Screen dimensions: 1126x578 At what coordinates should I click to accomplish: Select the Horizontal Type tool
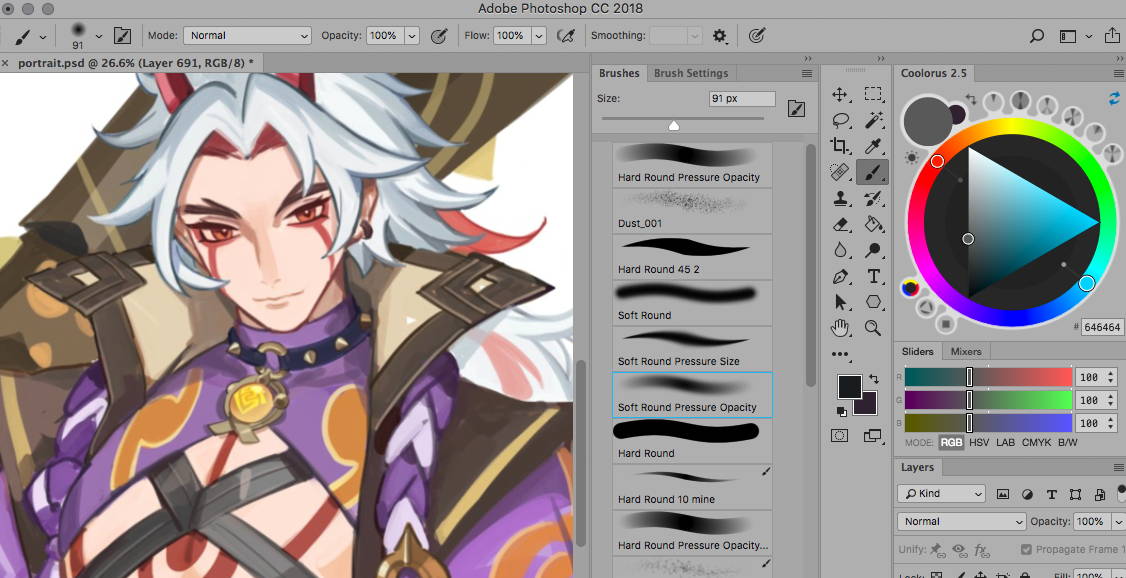click(873, 276)
